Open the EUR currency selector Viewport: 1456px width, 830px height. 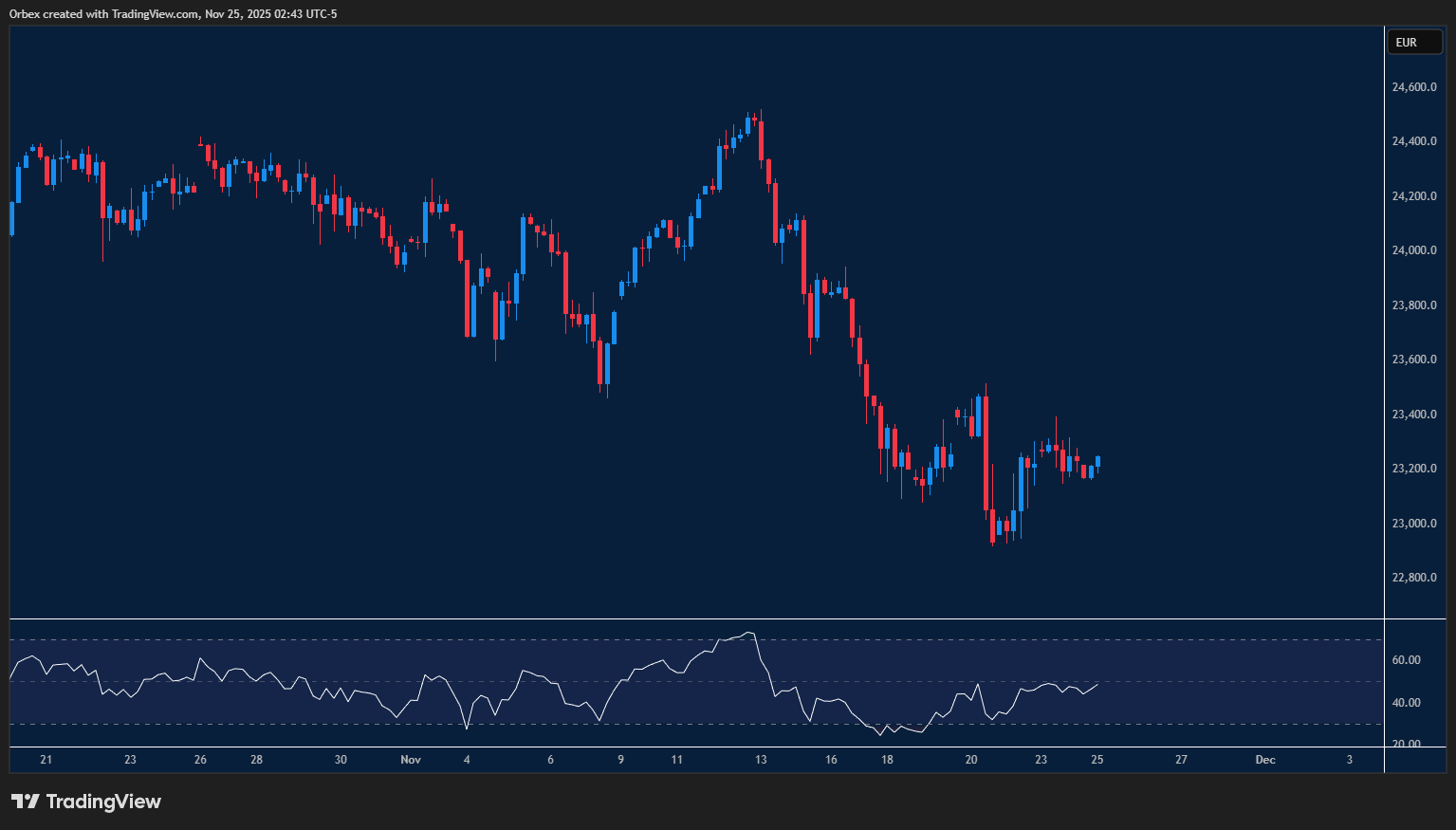click(x=1413, y=42)
